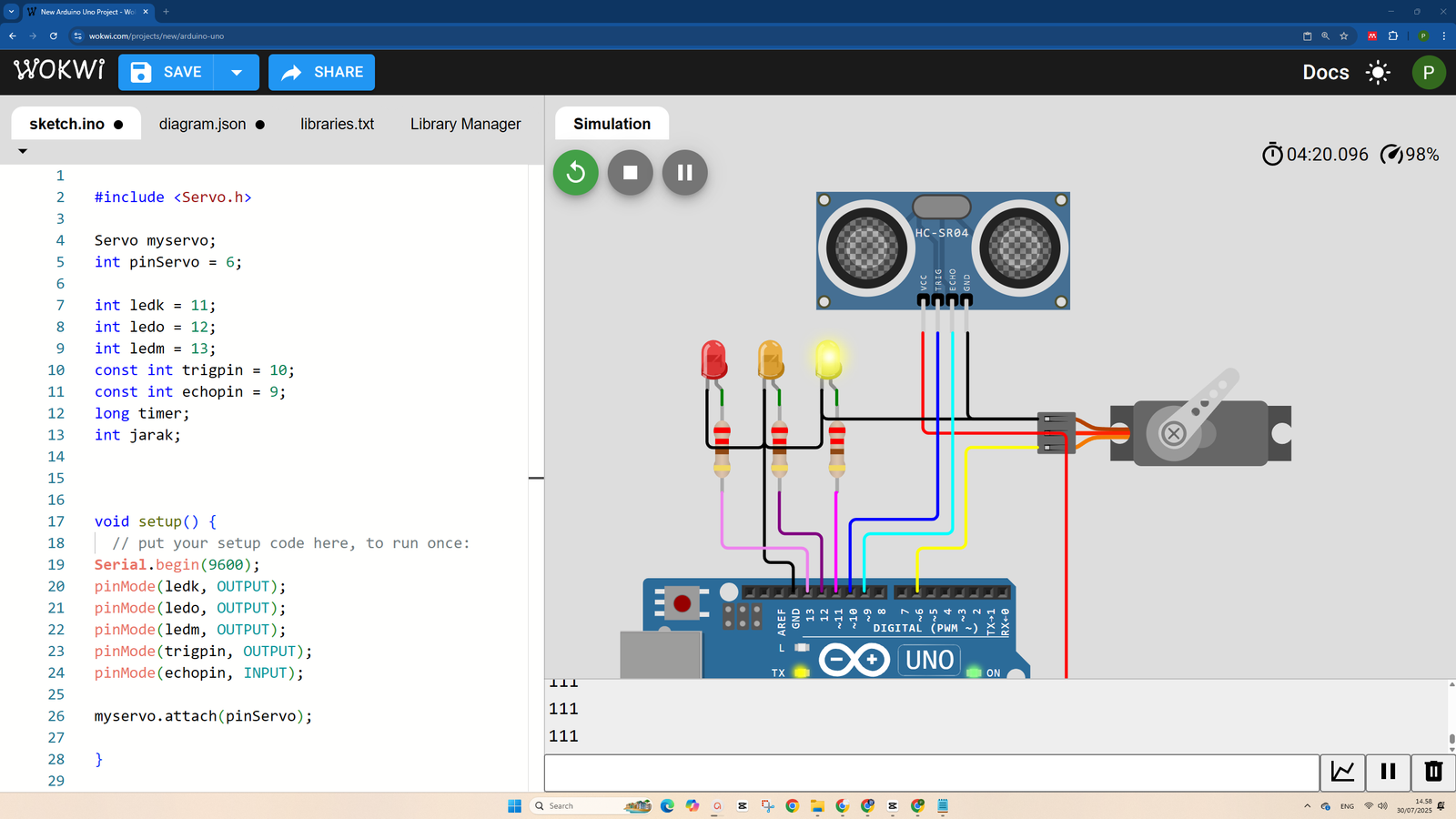Click '#include <Servo.h>' code line
This screenshot has height=819, width=1456.
click(x=173, y=197)
